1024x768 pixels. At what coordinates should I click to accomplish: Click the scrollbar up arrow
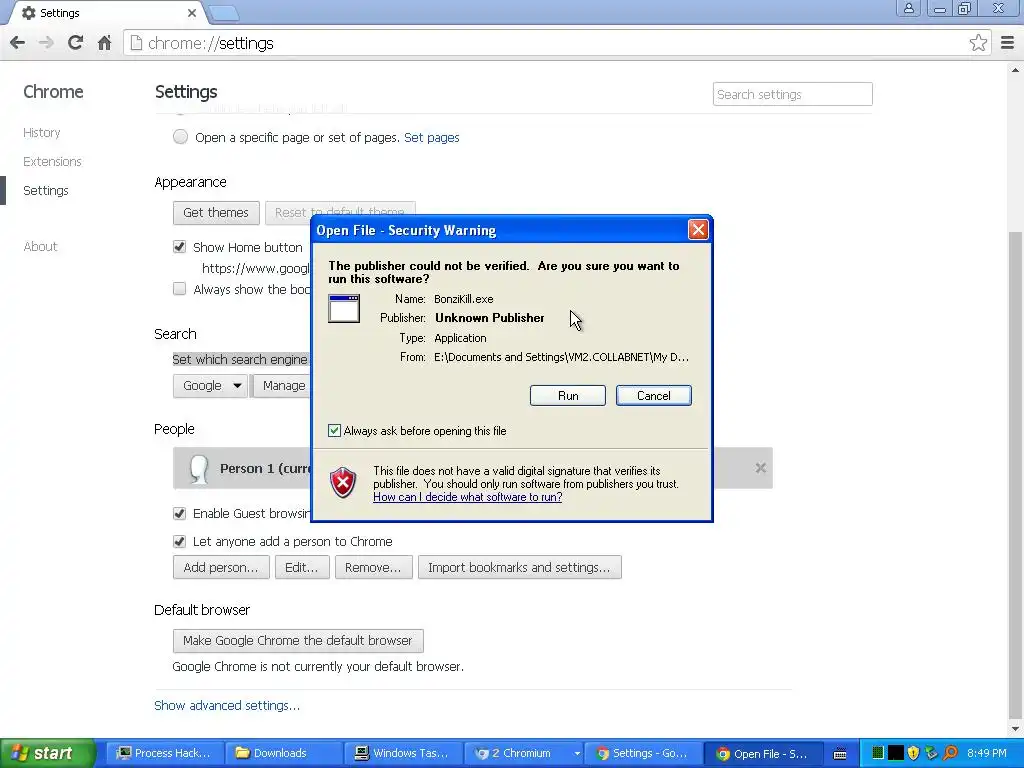pyautogui.click(x=1015, y=69)
